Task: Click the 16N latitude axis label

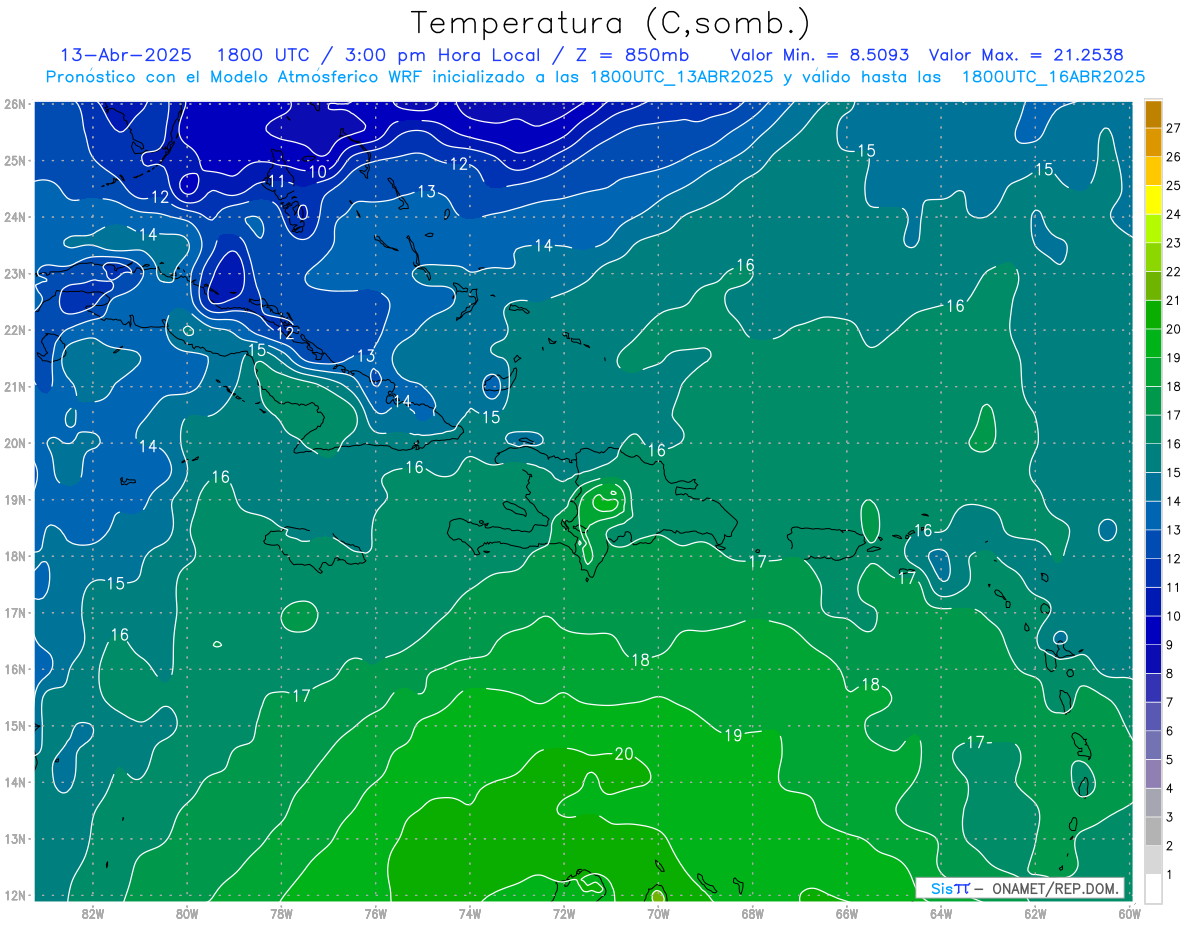Action: [14, 669]
